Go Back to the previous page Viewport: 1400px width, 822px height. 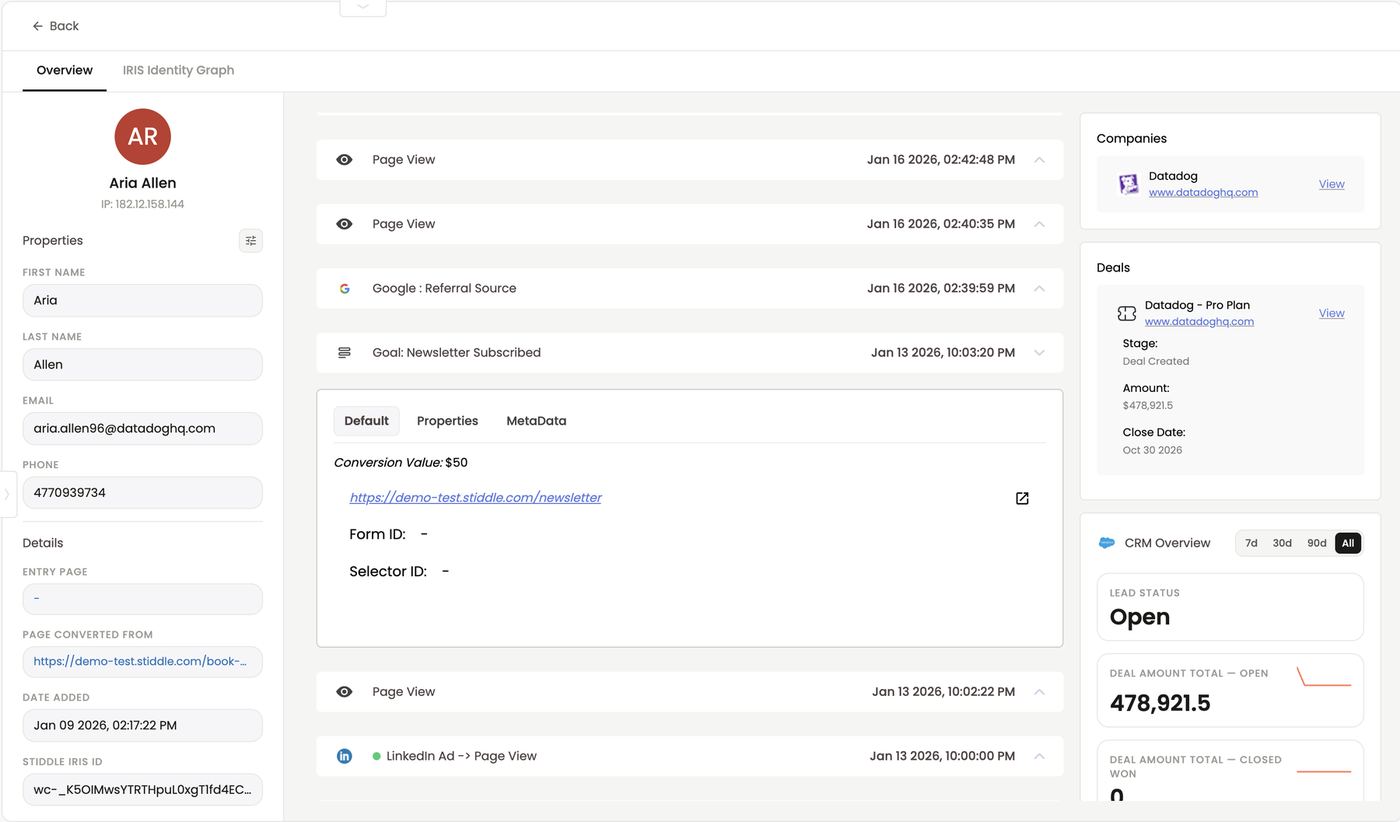[x=56, y=26]
